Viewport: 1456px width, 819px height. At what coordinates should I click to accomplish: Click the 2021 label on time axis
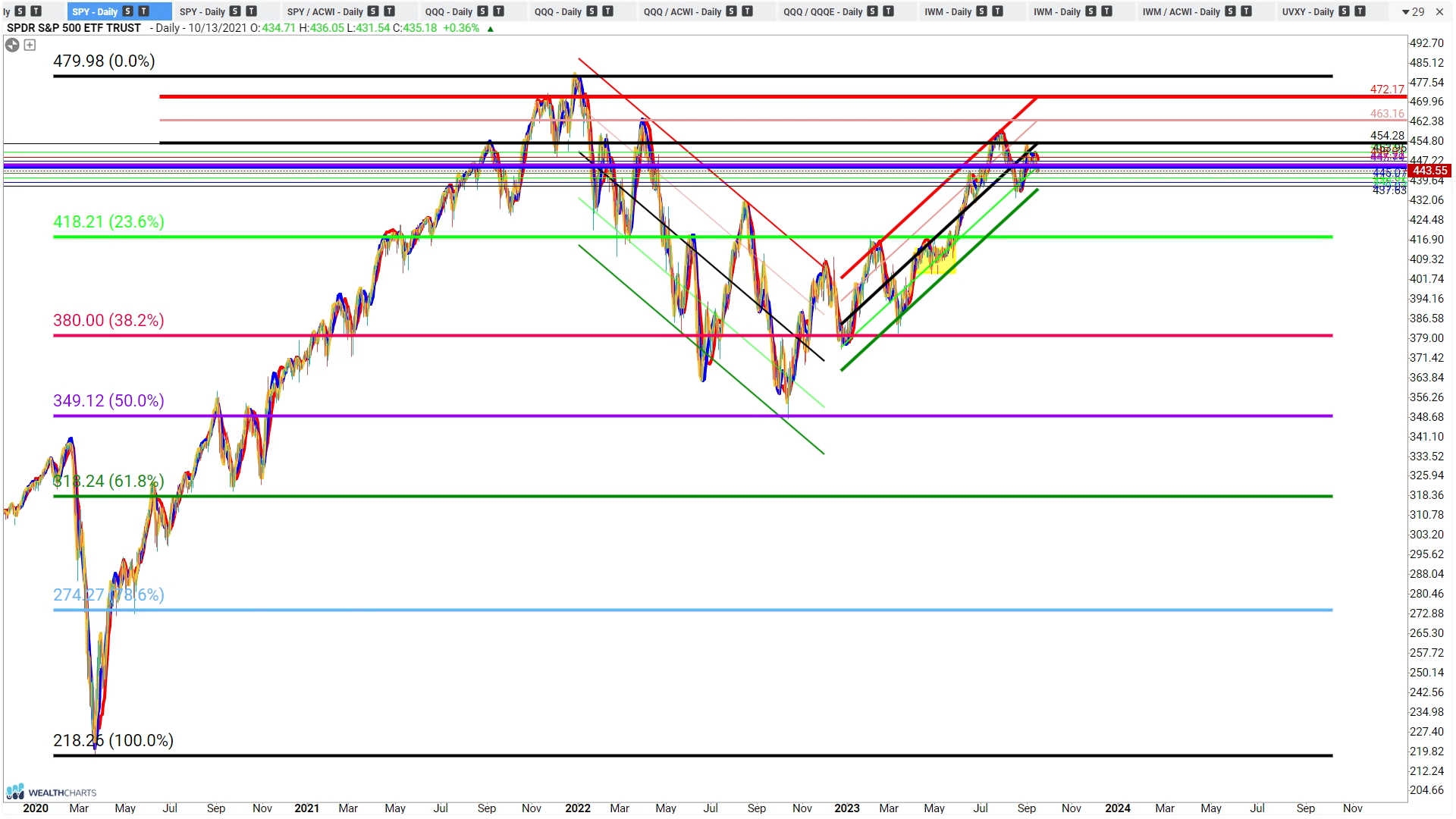pos(306,808)
